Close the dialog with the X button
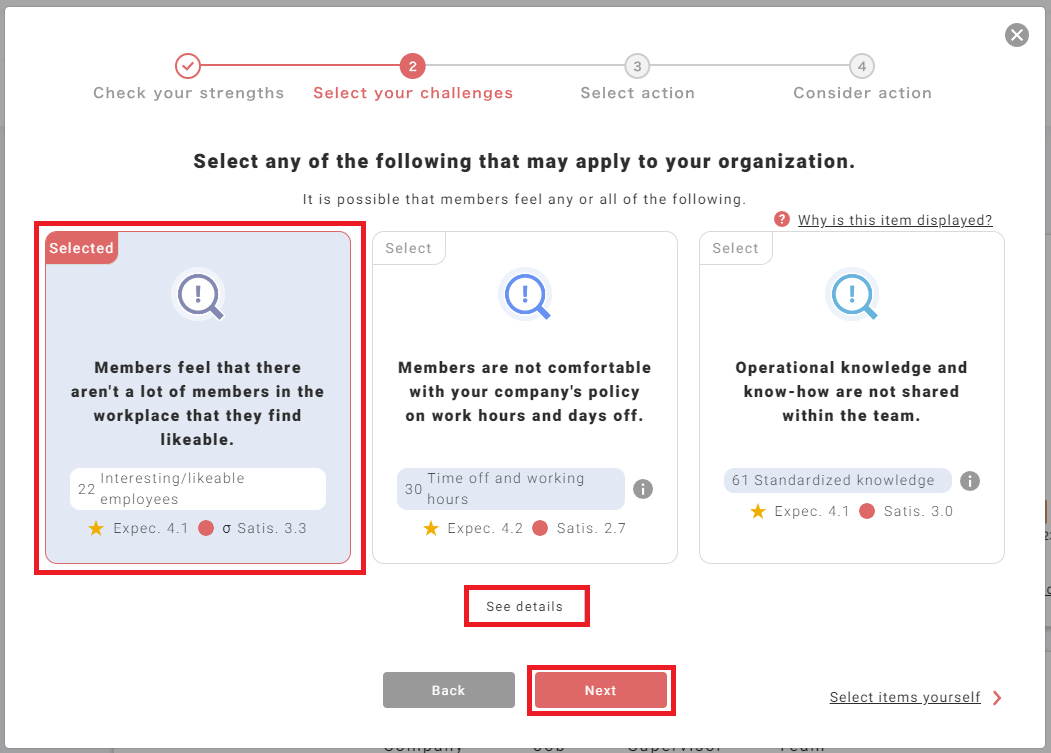The image size is (1051, 753). 1016,35
